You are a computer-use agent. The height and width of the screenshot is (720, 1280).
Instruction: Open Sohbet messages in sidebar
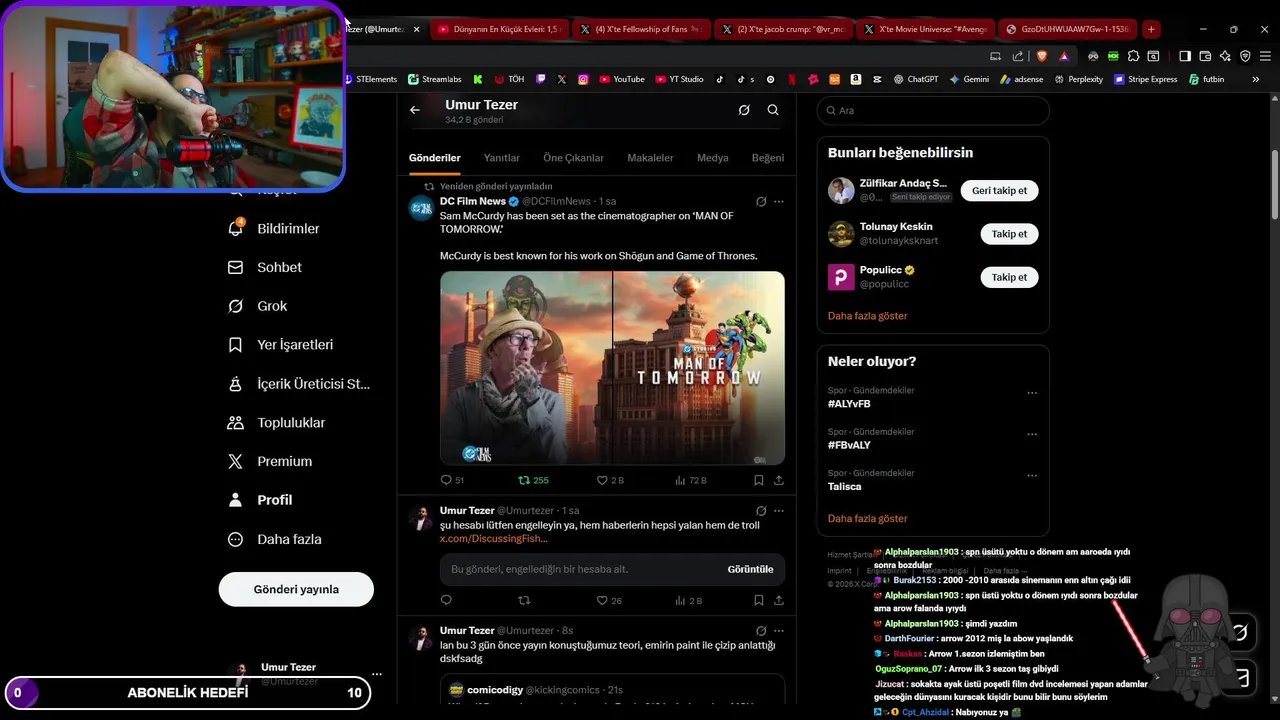(x=265, y=267)
